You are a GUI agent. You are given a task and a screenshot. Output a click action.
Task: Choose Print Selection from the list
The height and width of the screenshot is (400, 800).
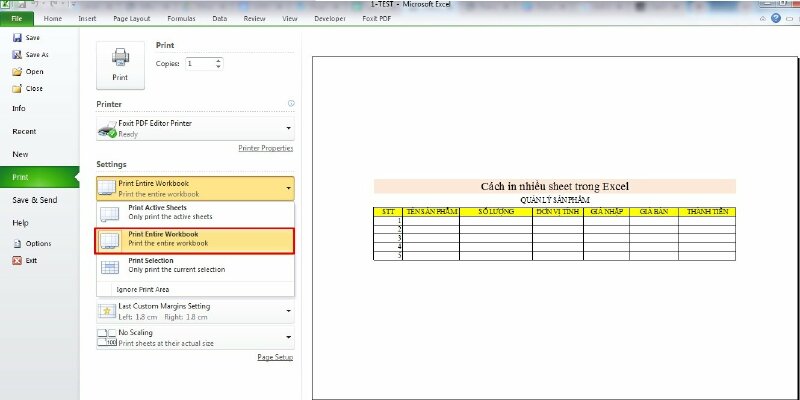[195, 267]
